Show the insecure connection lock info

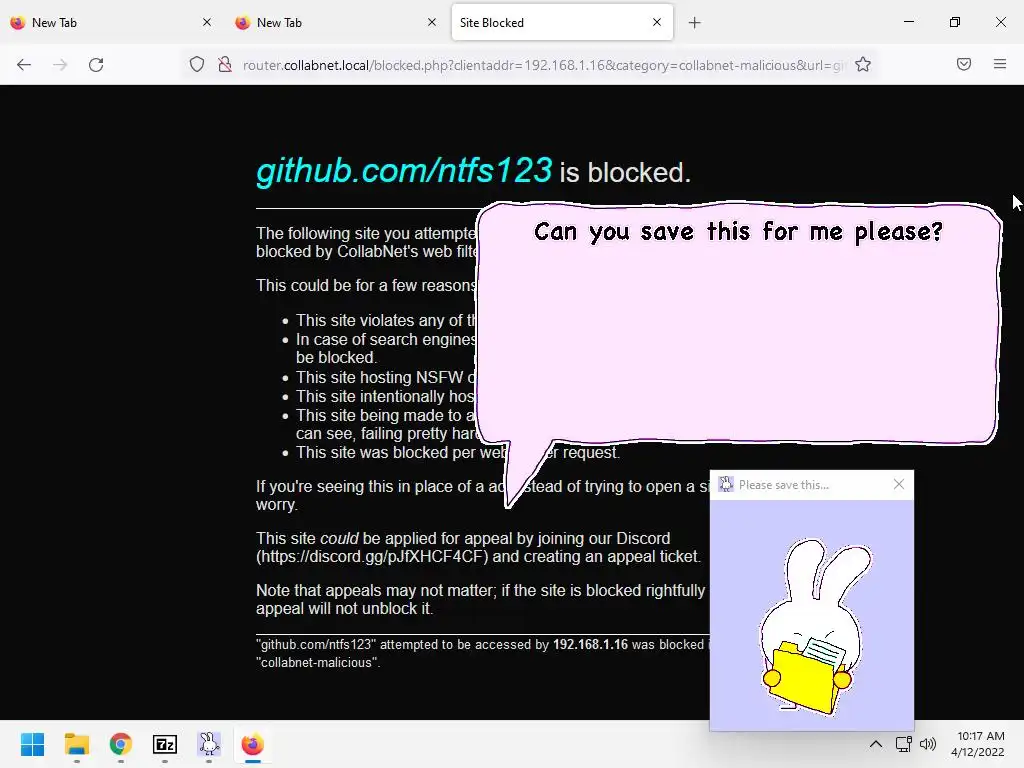tap(225, 65)
